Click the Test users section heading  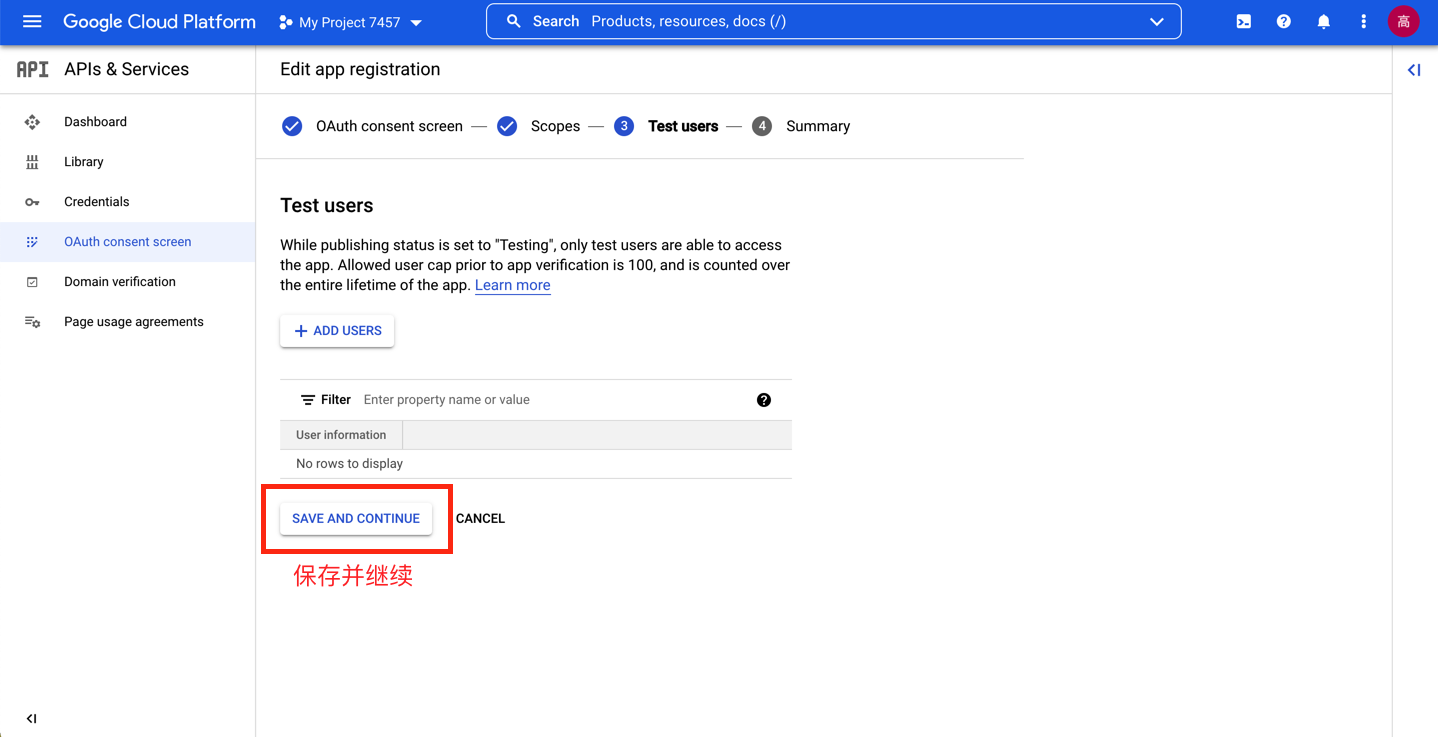326,205
